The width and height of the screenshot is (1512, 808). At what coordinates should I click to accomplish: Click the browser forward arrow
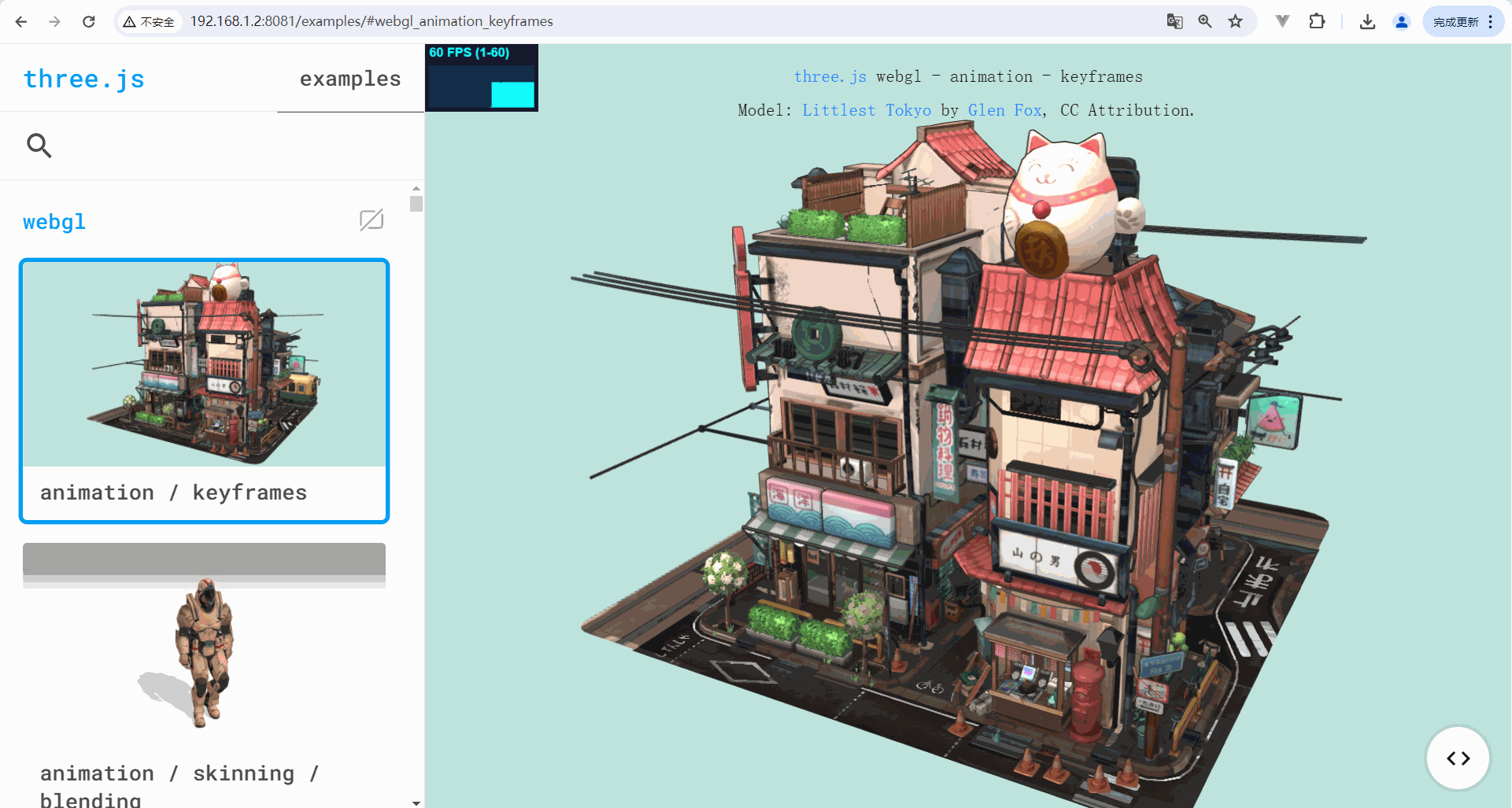tap(54, 21)
